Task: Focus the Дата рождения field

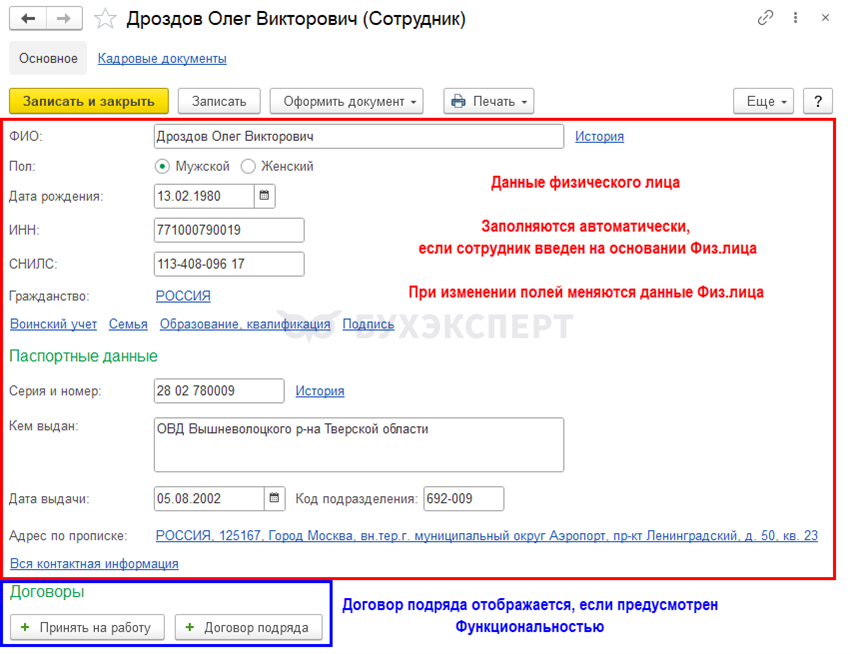Action: coord(204,196)
